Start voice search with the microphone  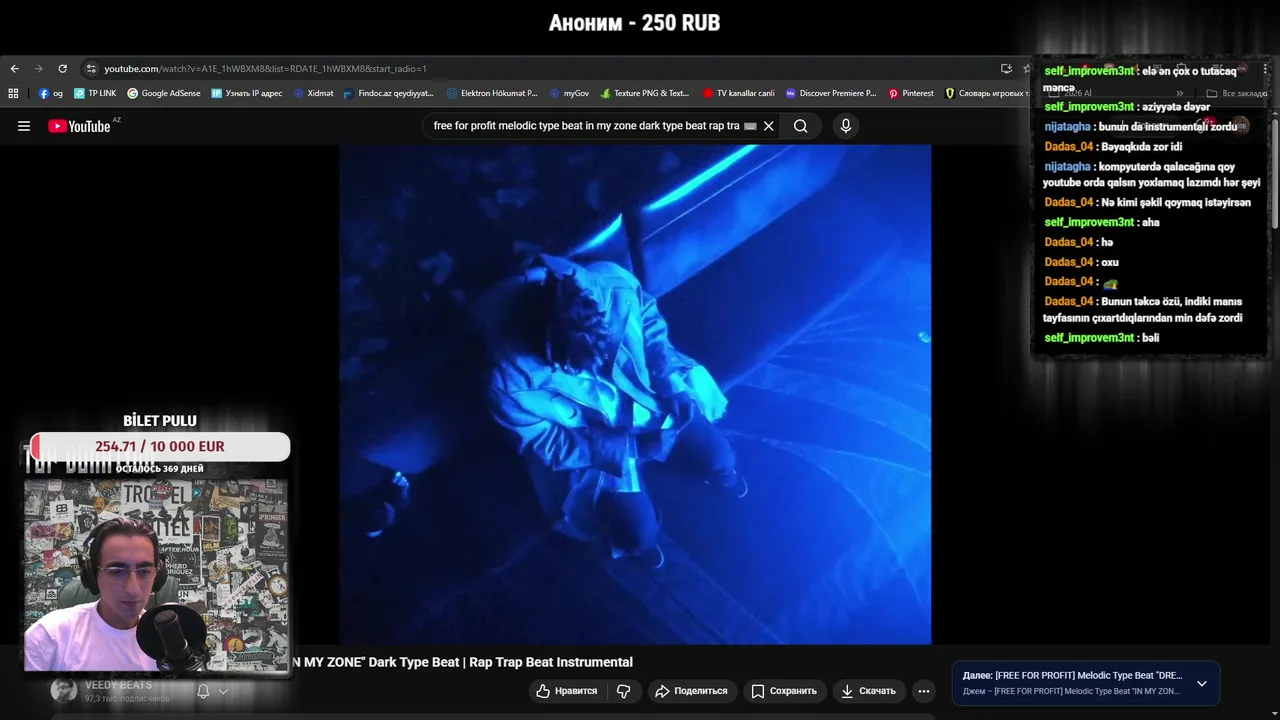[846, 126]
